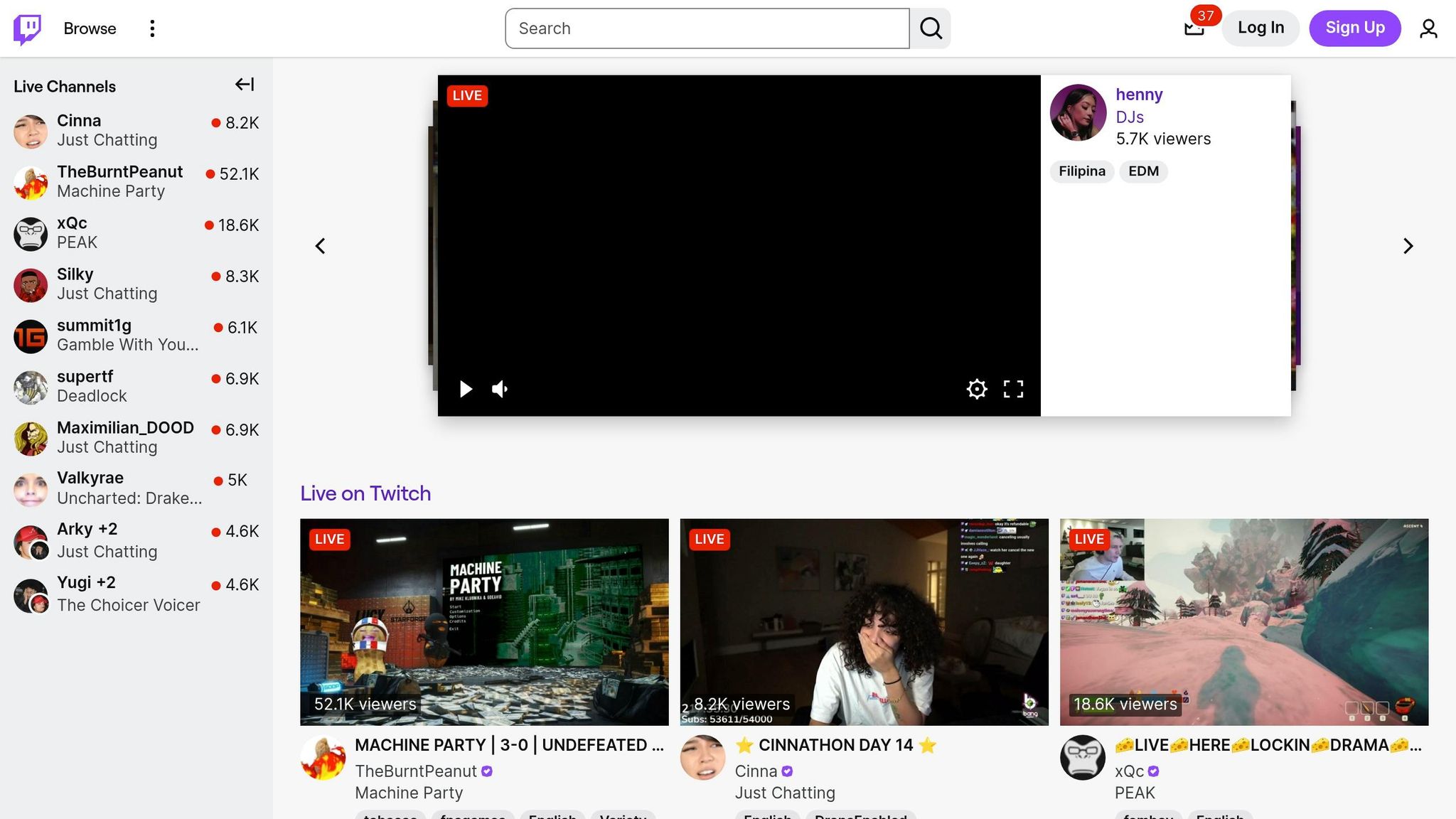
Task: Click the Sign Up button
Action: 1355,28
